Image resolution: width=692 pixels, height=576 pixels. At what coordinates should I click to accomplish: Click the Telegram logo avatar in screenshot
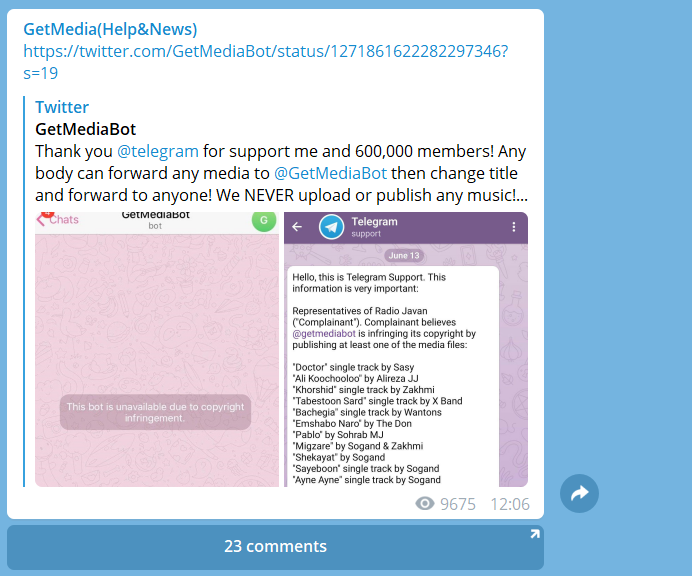(x=331, y=227)
